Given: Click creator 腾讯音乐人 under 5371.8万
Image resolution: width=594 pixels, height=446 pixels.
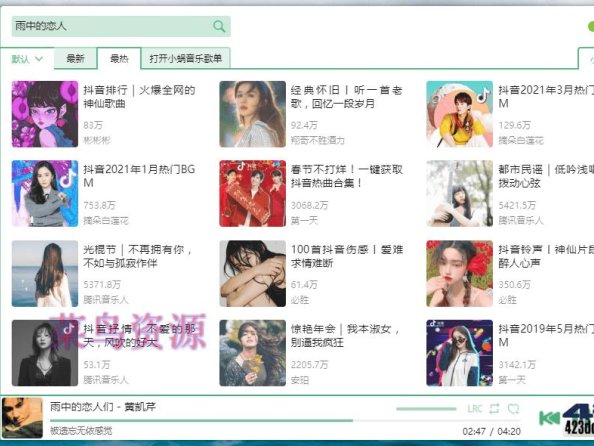Looking at the screenshot, I should [x=106, y=300].
